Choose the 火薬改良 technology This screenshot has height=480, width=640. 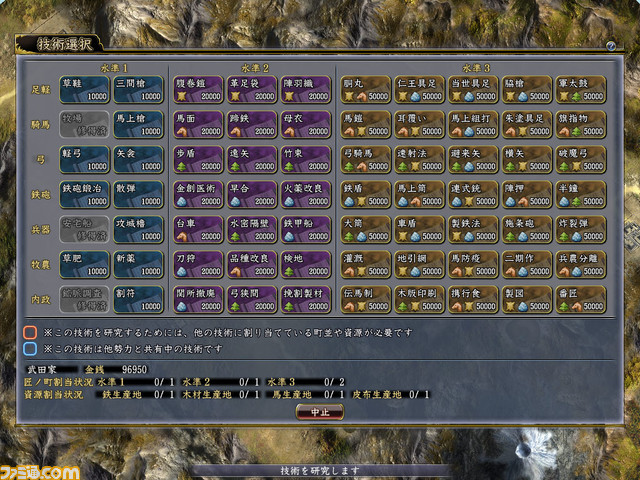(x=306, y=195)
